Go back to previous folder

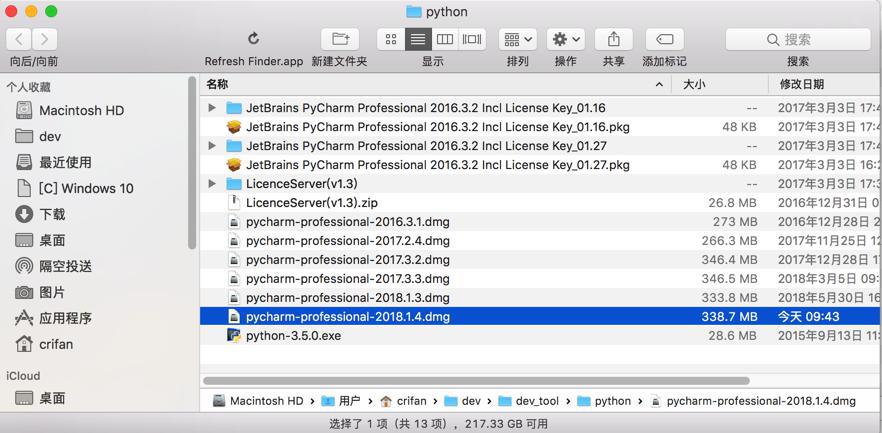pyautogui.click(x=19, y=39)
